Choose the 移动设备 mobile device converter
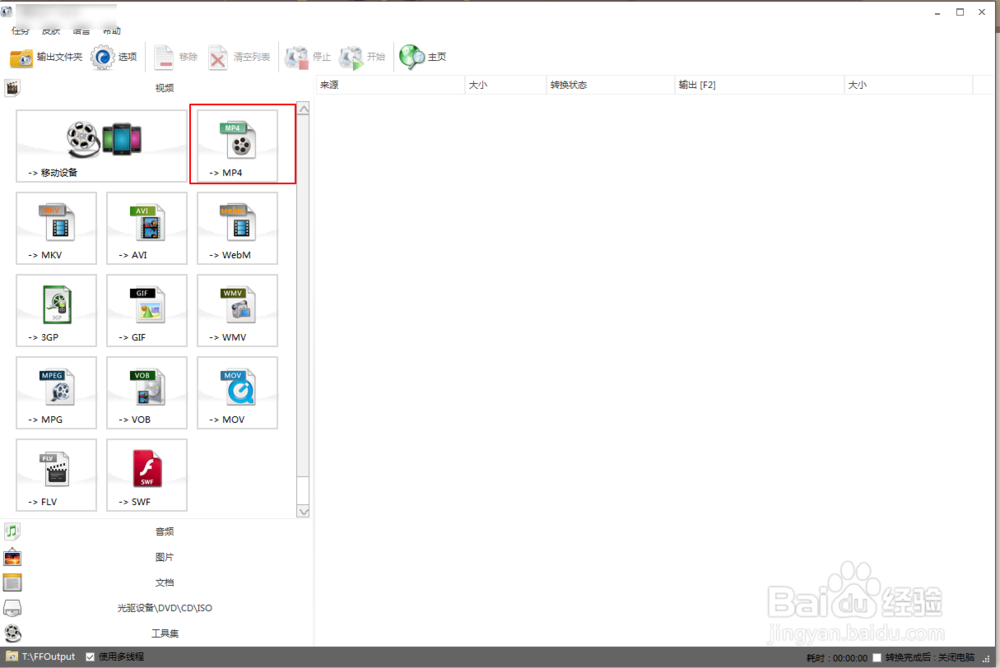This screenshot has width=1000, height=668. (x=101, y=146)
